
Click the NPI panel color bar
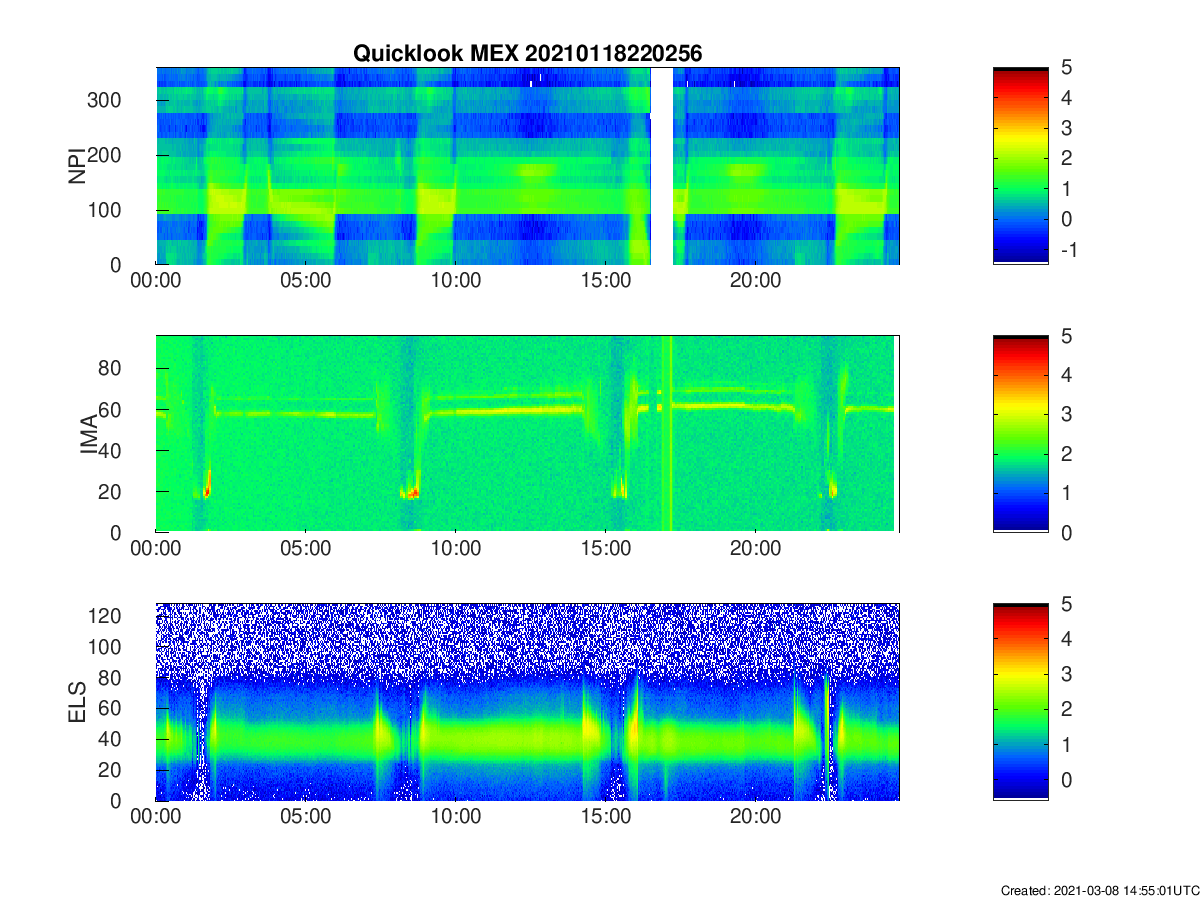[1021, 166]
